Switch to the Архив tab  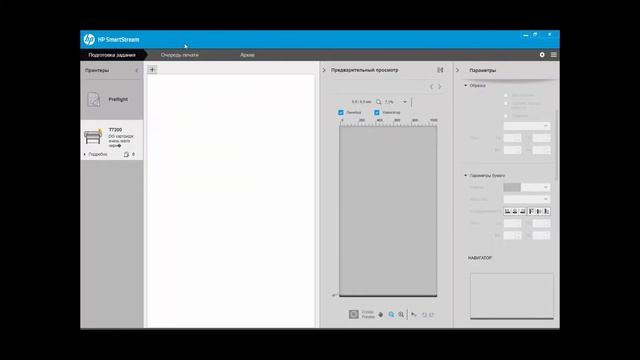tap(247, 55)
